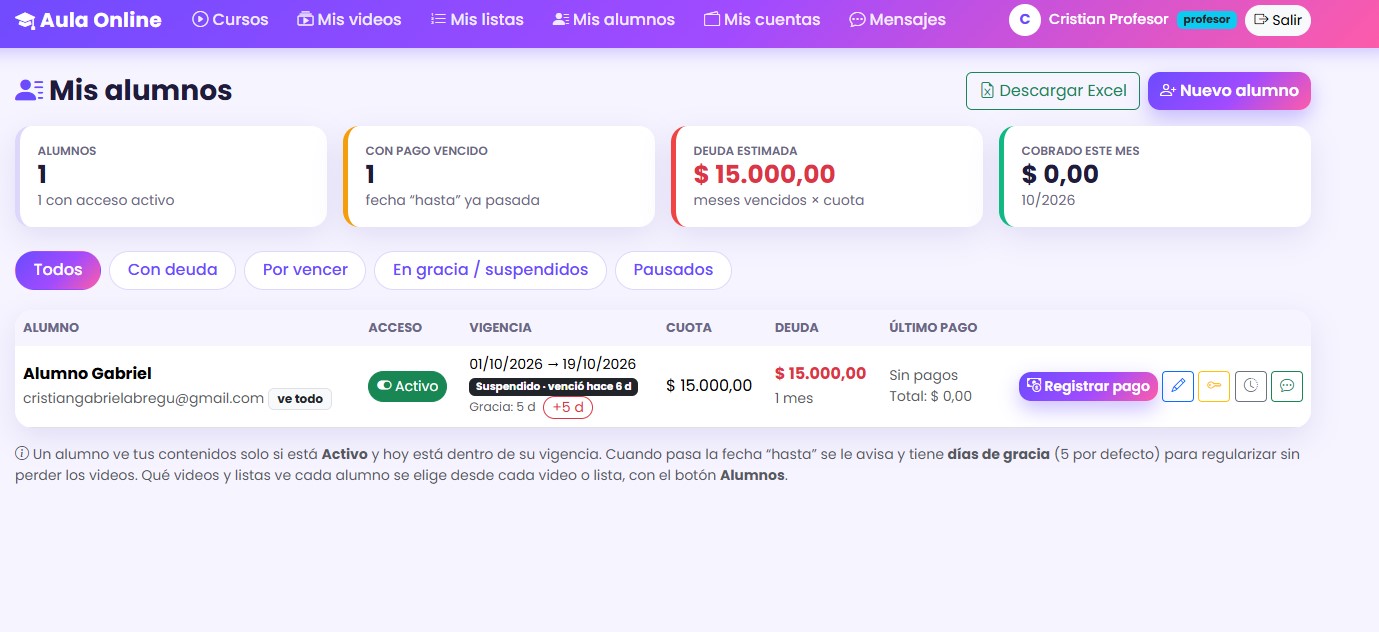The width and height of the screenshot is (1379, 632).
Task: Click 'Sin pagos' text
Action: tap(924, 375)
